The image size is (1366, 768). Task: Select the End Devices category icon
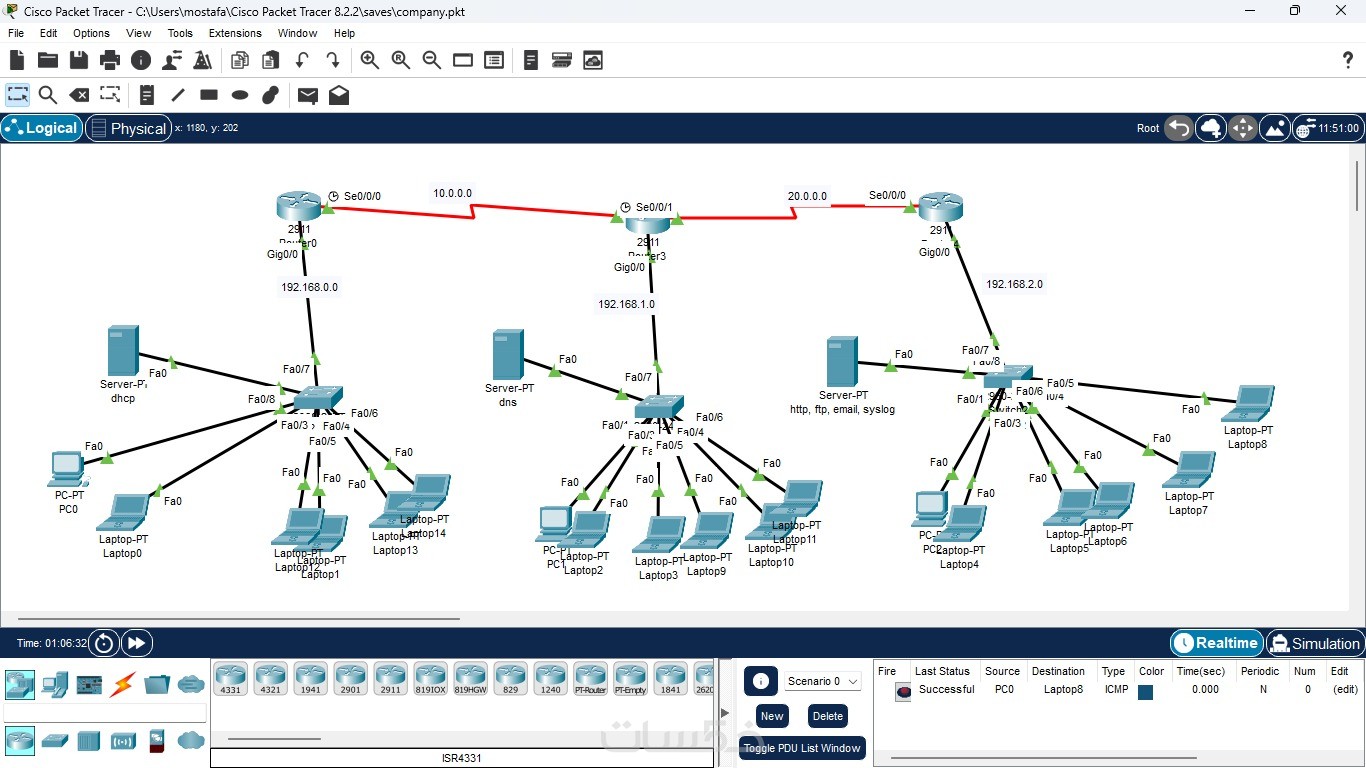(x=55, y=685)
